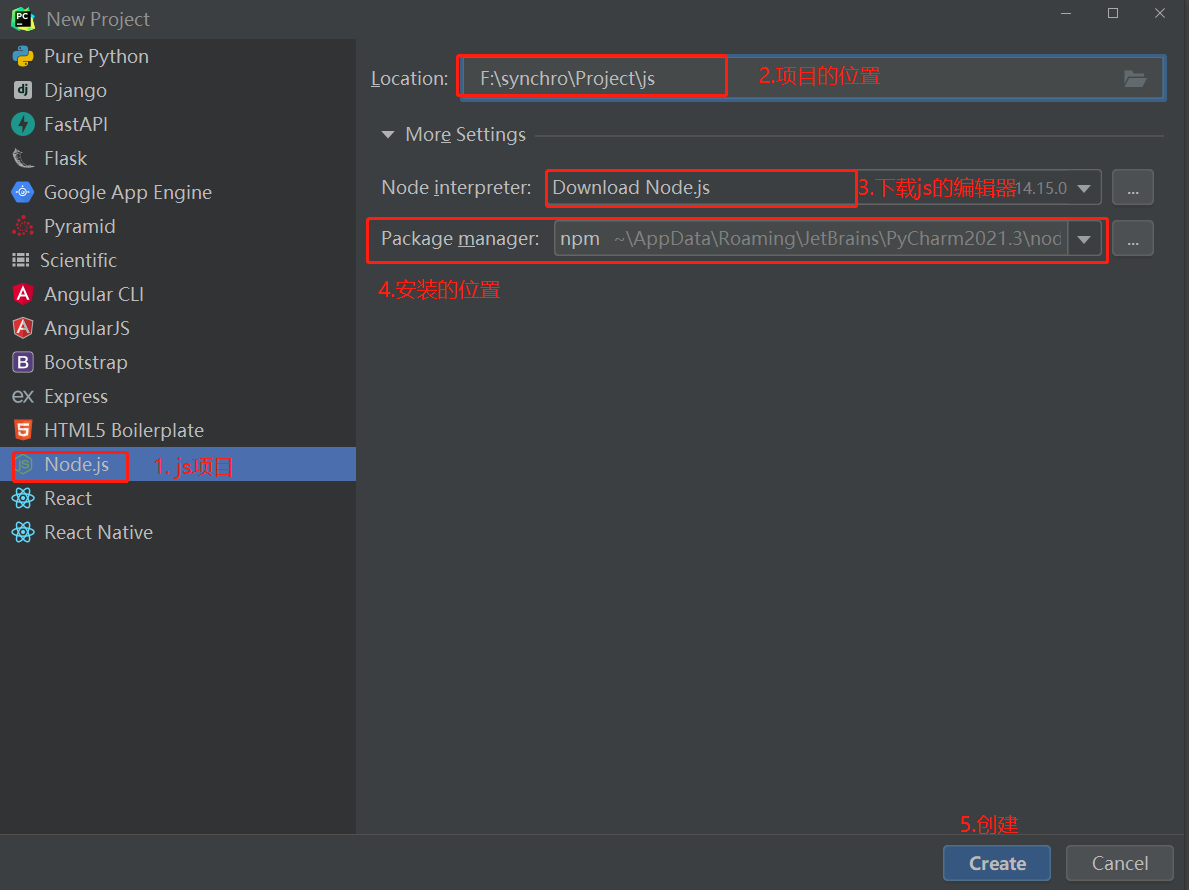The image size is (1189, 890).
Task: Choose FastAPI from the project list
Action: click(x=177, y=124)
